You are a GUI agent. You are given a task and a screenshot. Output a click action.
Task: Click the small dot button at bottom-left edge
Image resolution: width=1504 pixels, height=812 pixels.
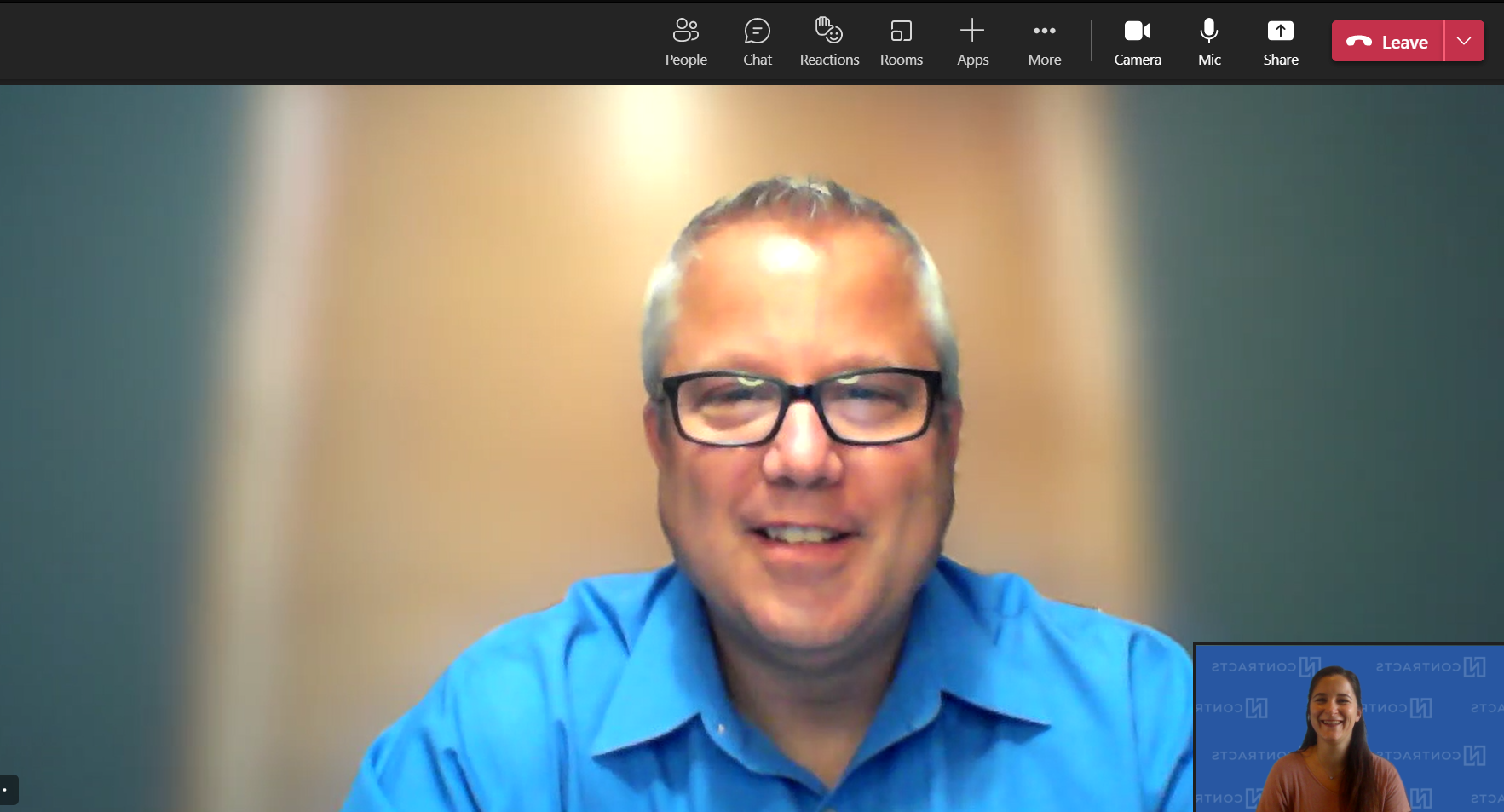click(x=8, y=790)
